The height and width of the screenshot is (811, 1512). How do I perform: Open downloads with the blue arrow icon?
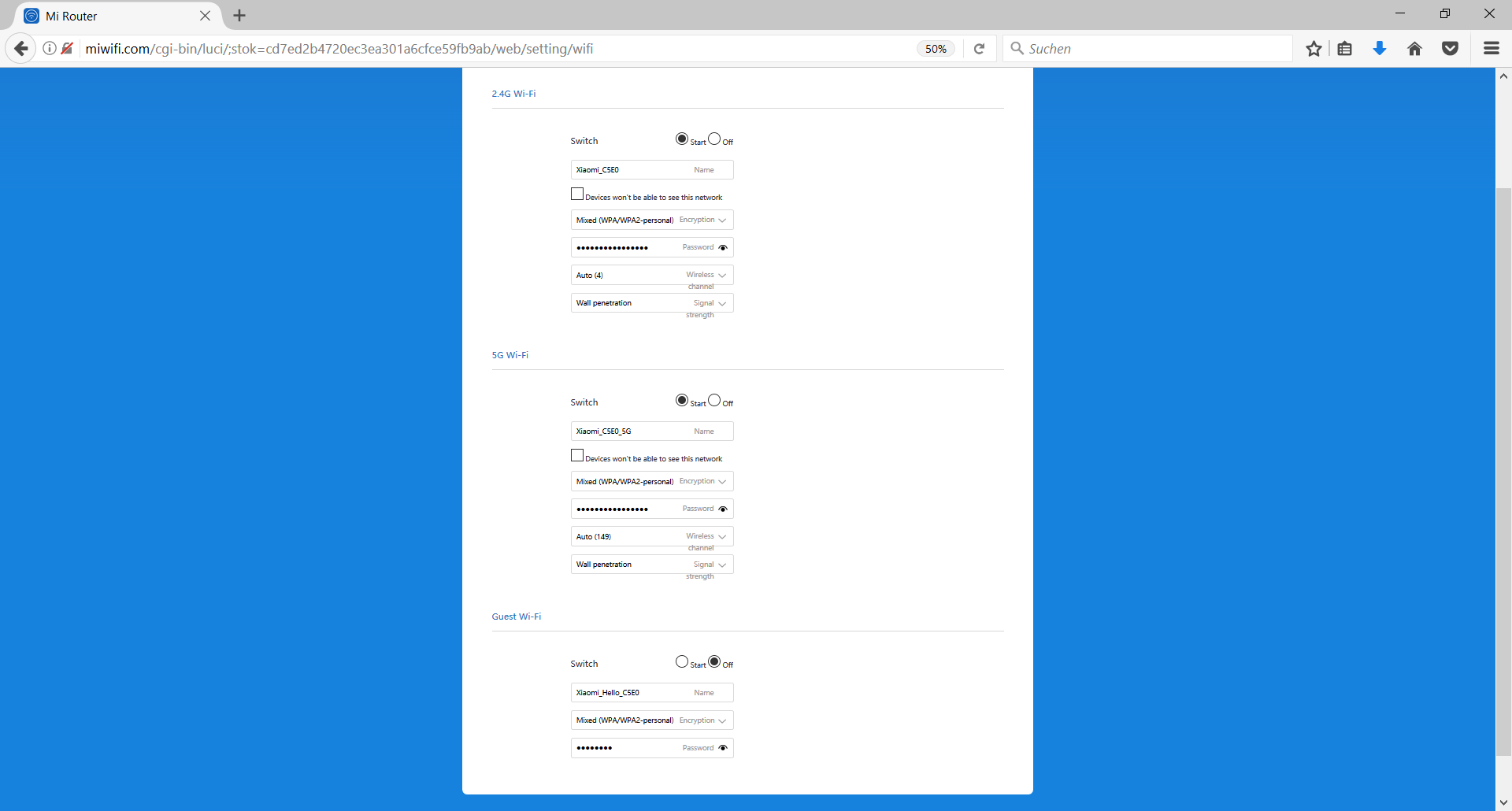point(1380,49)
